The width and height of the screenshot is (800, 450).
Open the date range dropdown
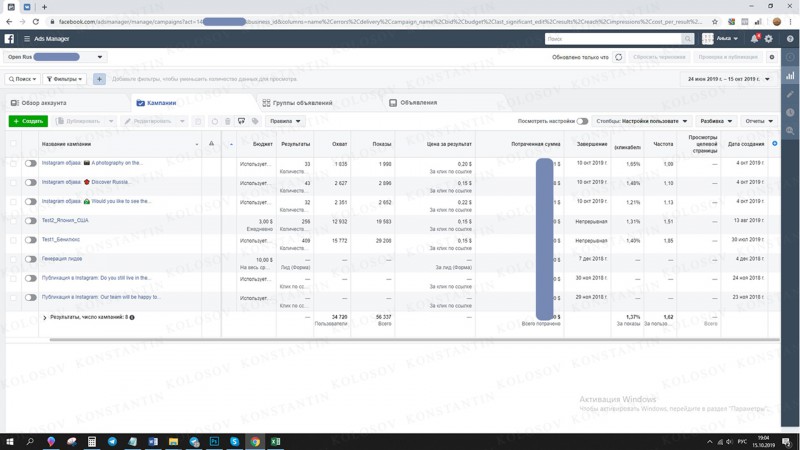pos(729,79)
